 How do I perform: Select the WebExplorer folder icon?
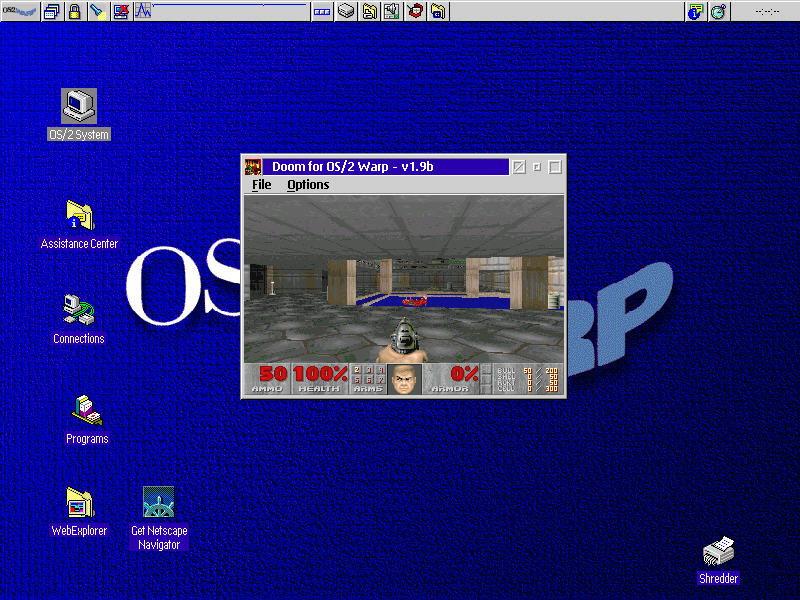point(80,503)
